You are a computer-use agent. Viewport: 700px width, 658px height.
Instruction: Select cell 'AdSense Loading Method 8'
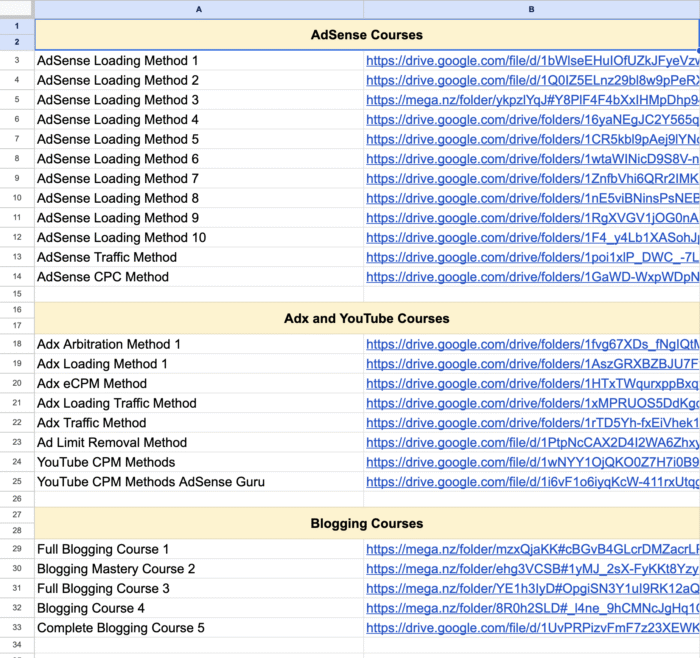[x=199, y=198]
